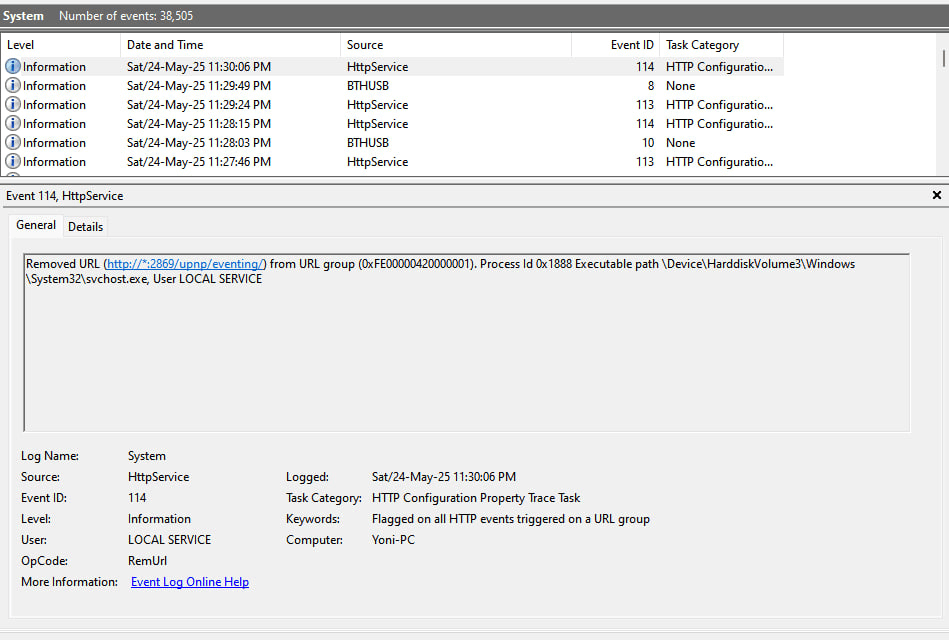Select the General tab
Screen dimensions: 949x640
36,225
